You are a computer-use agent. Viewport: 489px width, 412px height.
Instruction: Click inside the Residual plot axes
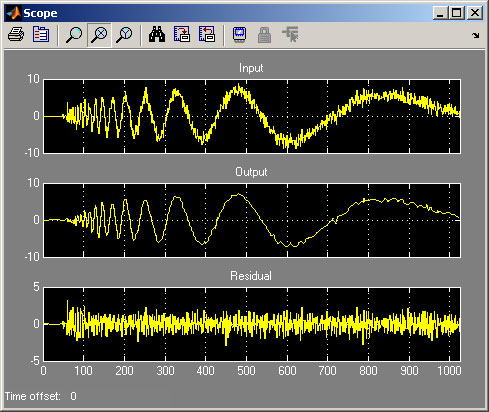tap(252, 324)
